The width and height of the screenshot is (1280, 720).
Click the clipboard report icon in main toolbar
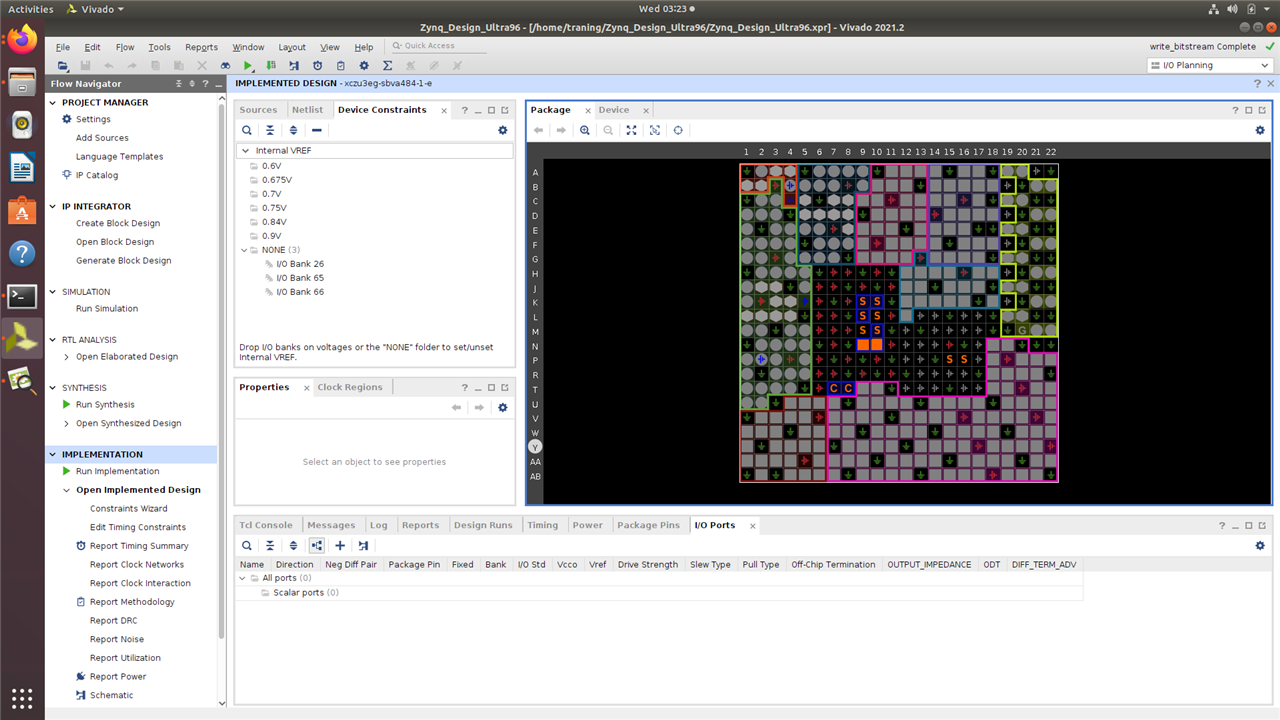click(x=341, y=65)
